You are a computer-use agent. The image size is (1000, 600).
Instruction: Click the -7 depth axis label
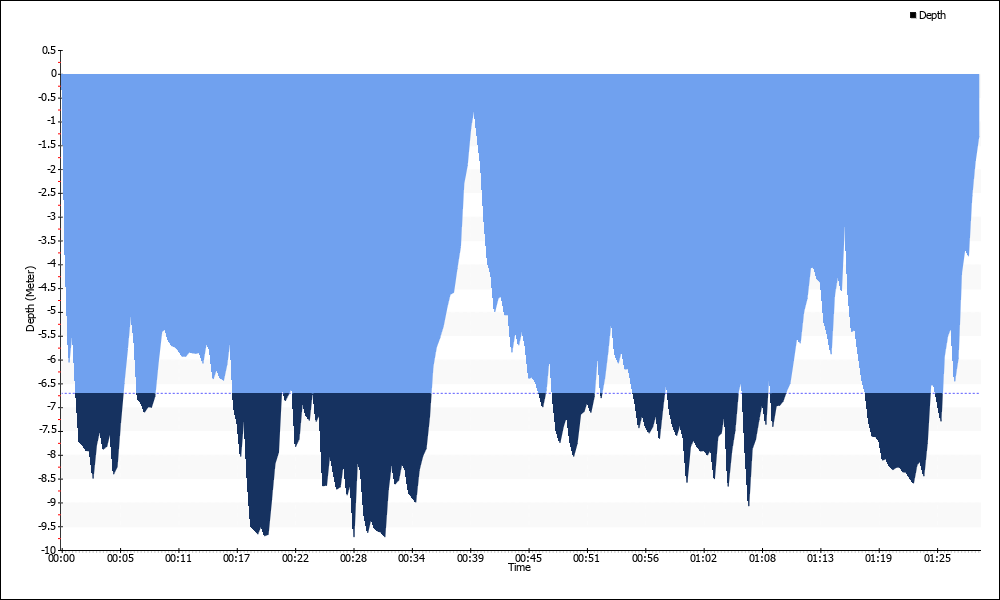52,407
